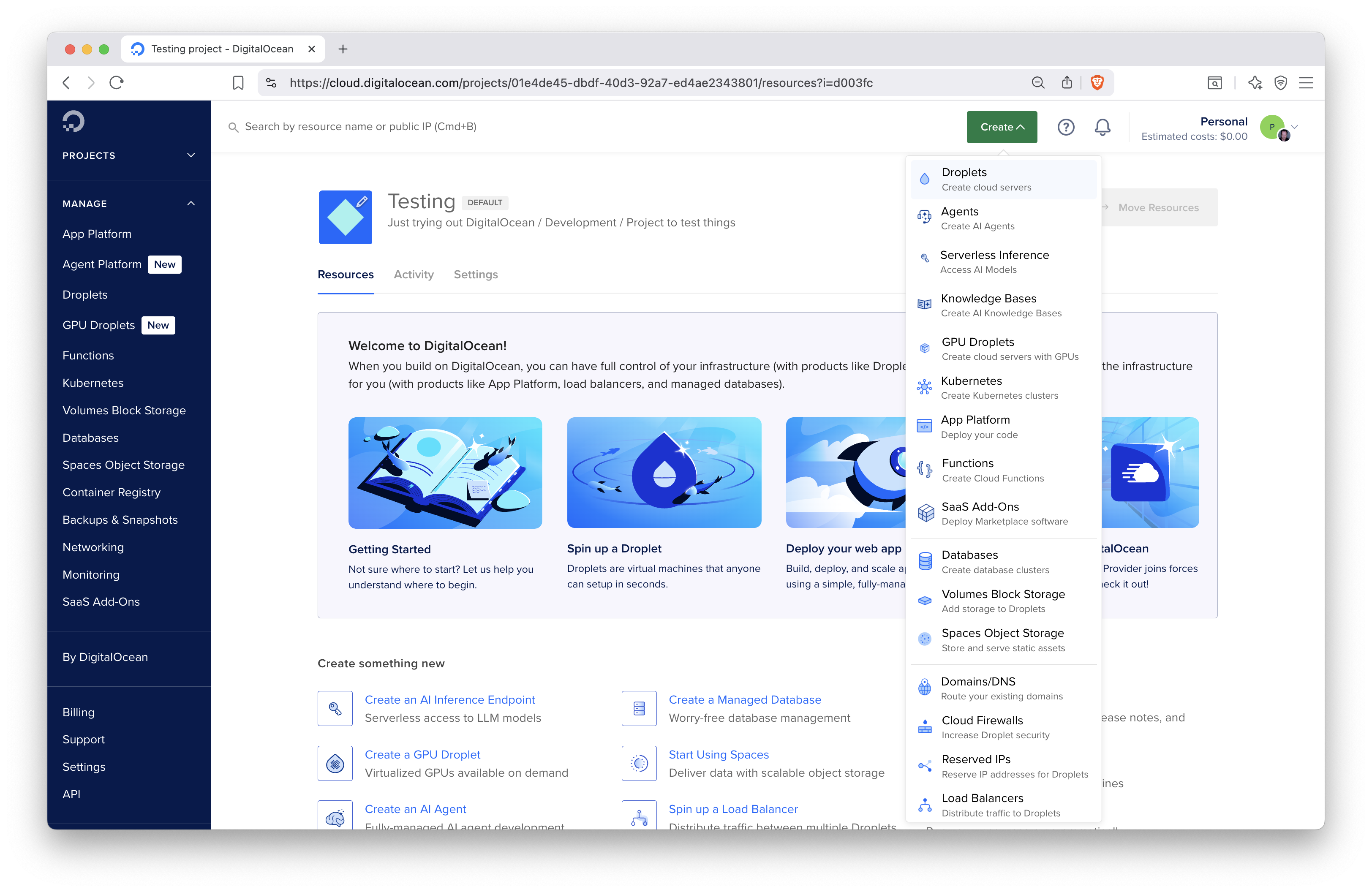Collapse the MANAGE section chevron
The width and height of the screenshot is (1372, 892).
point(191,203)
